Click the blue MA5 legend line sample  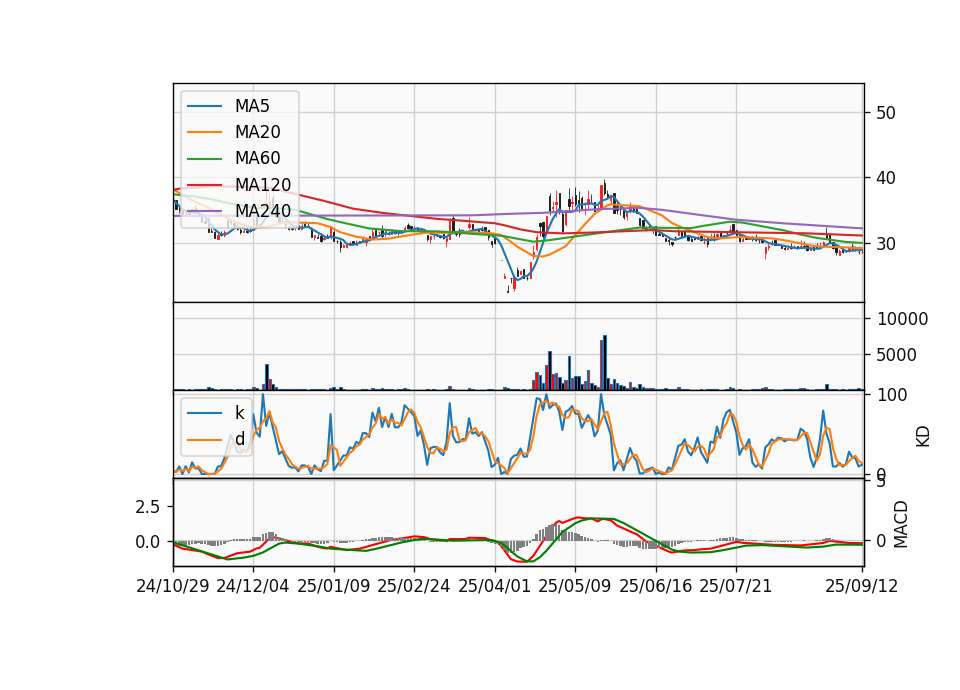point(204,107)
